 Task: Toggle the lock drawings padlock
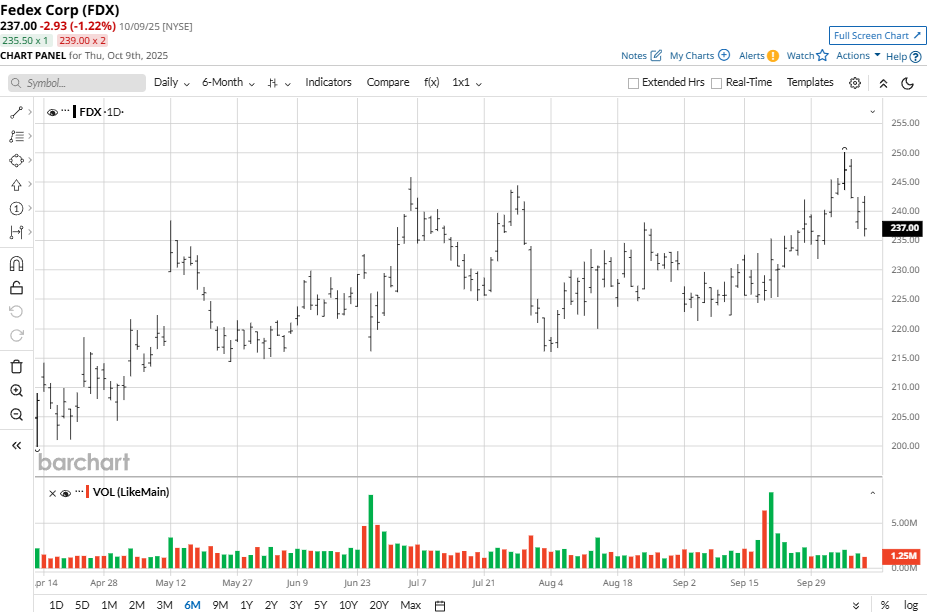(x=16, y=288)
